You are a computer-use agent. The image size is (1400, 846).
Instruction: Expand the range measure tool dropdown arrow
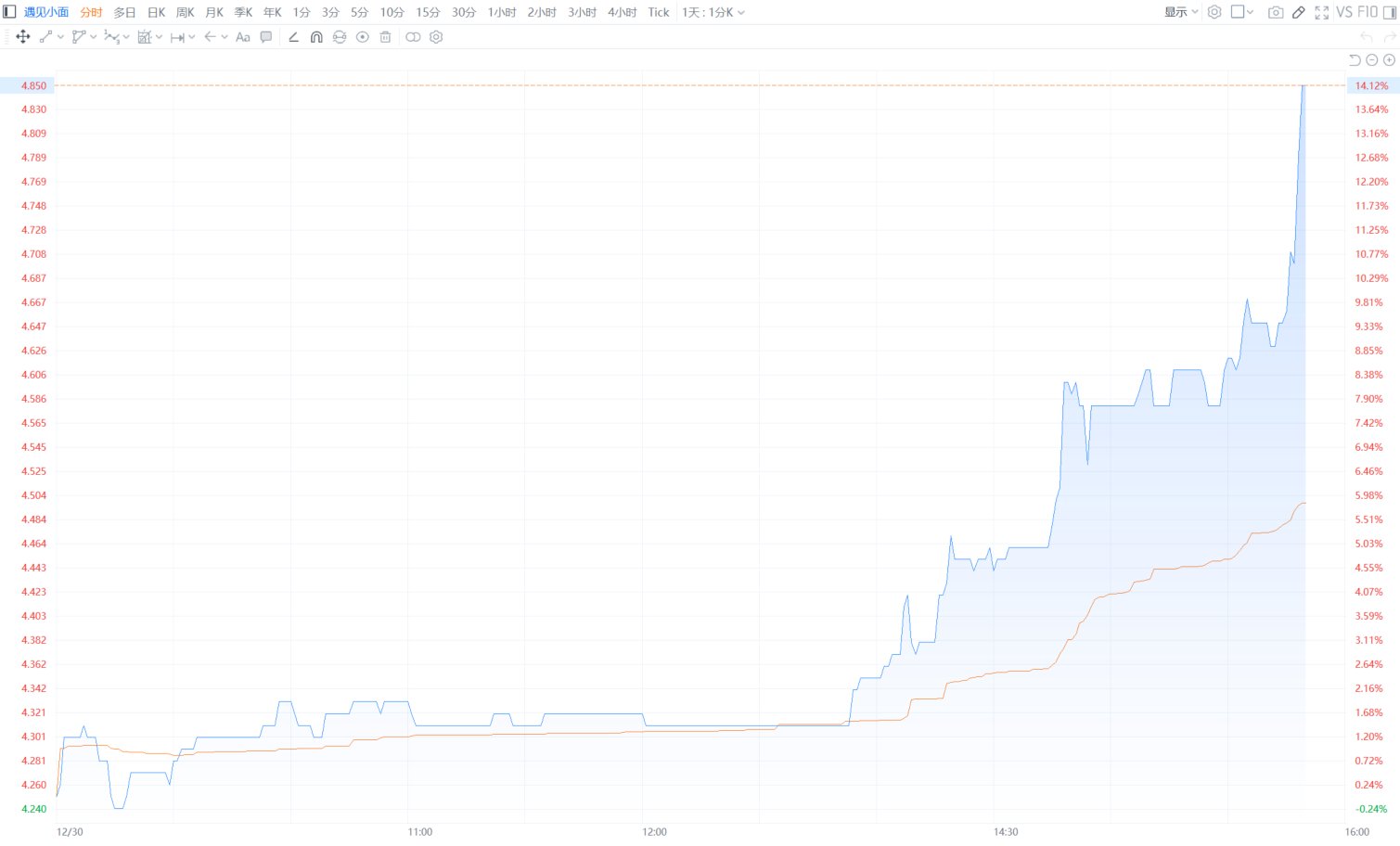pyautogui.click(x=191, y=37)
